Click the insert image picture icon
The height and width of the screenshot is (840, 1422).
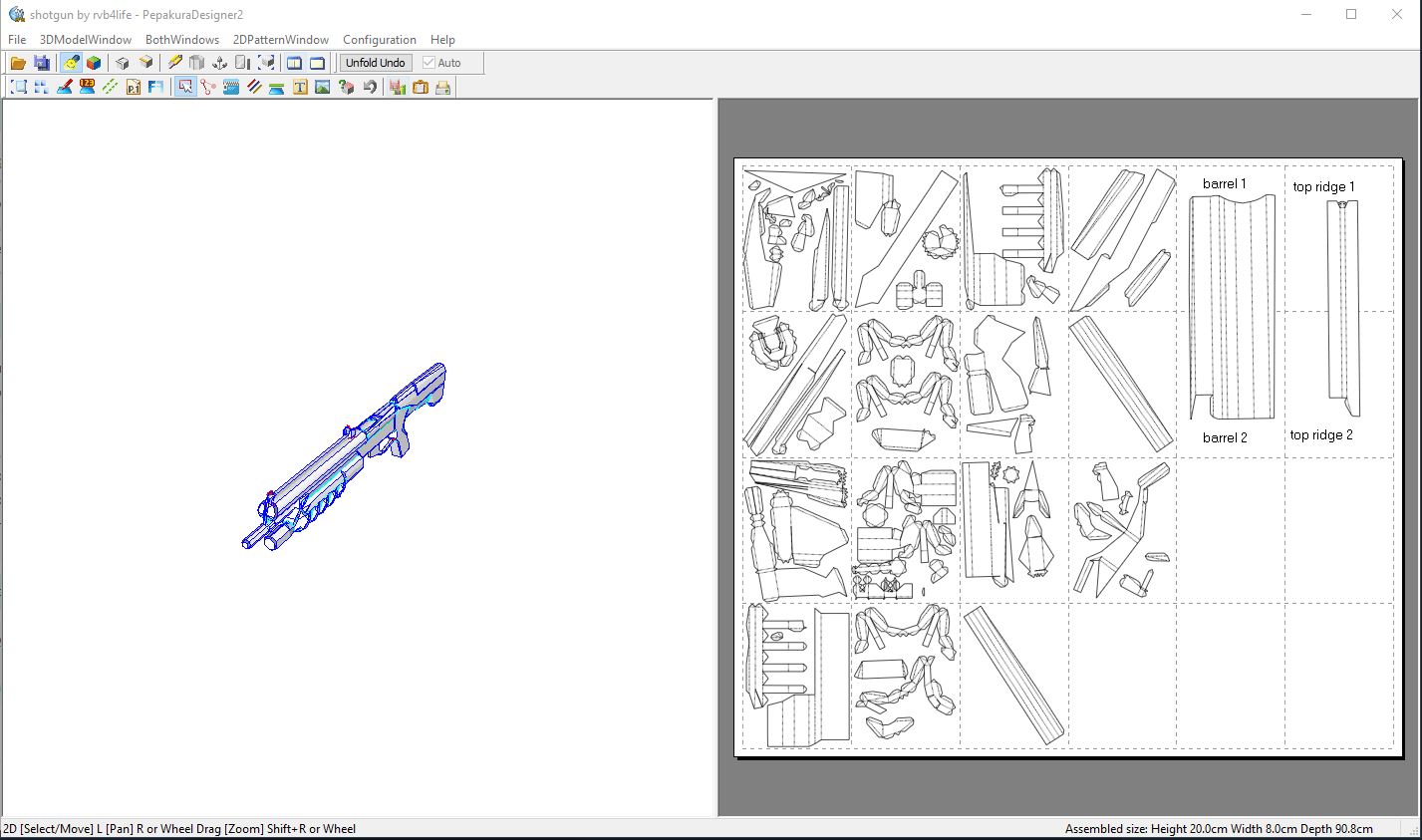pos(323,88)
